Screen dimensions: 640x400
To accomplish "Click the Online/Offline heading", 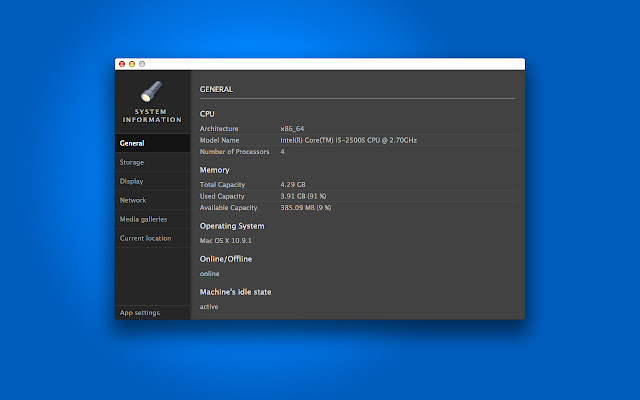I will pyautogui.click(x=226, y=259).
